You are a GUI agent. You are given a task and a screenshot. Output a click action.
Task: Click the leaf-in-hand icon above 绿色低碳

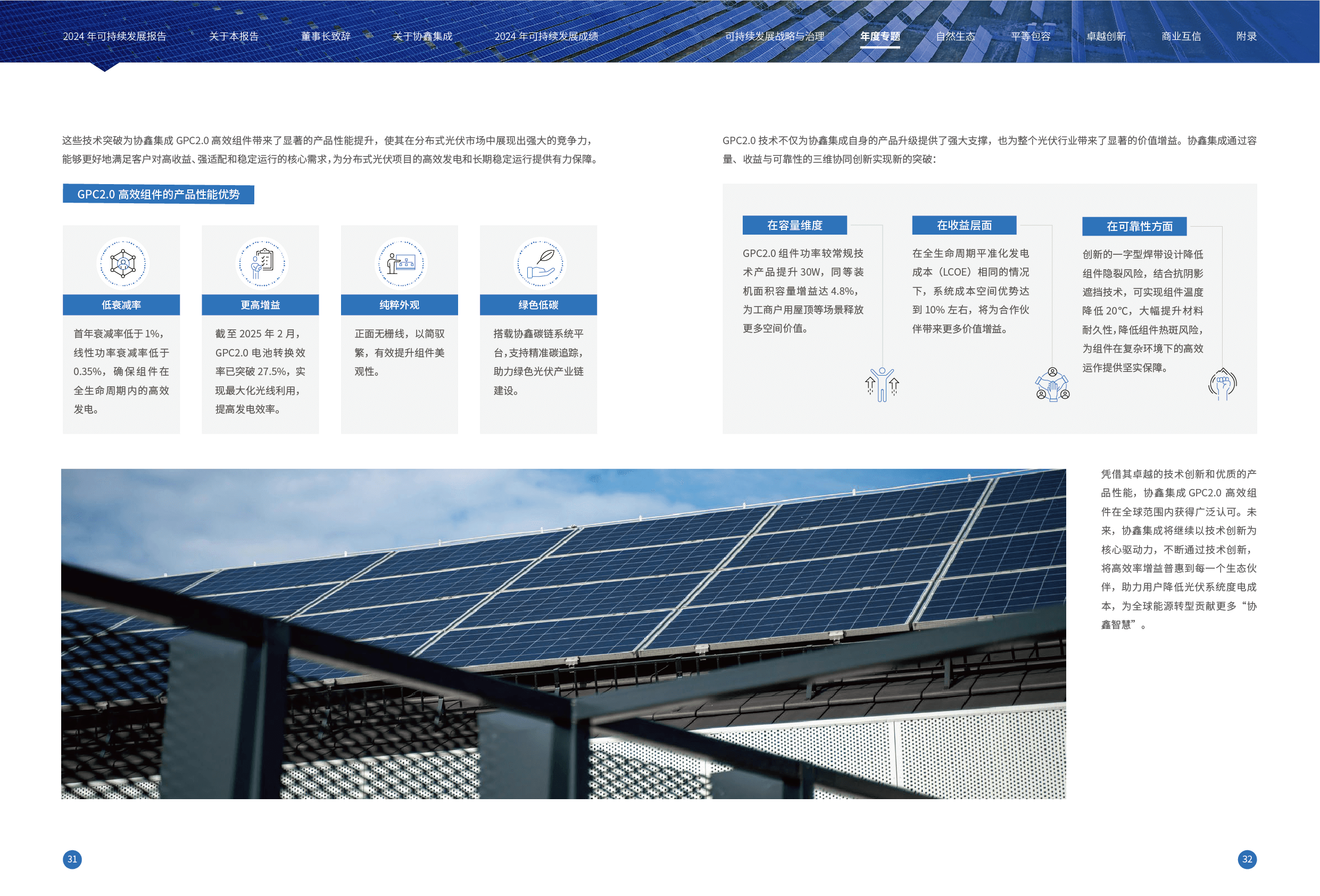pos(539,263)
